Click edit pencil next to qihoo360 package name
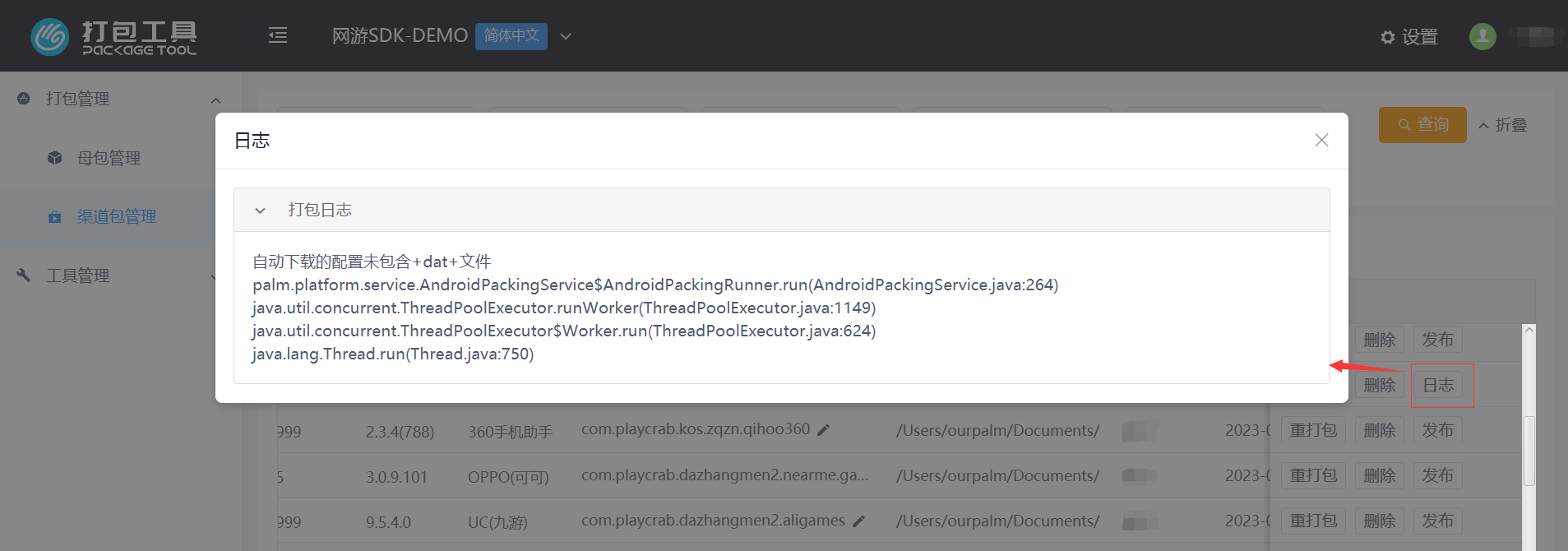Screen dimensions: 1568x551 pos(824,430)
